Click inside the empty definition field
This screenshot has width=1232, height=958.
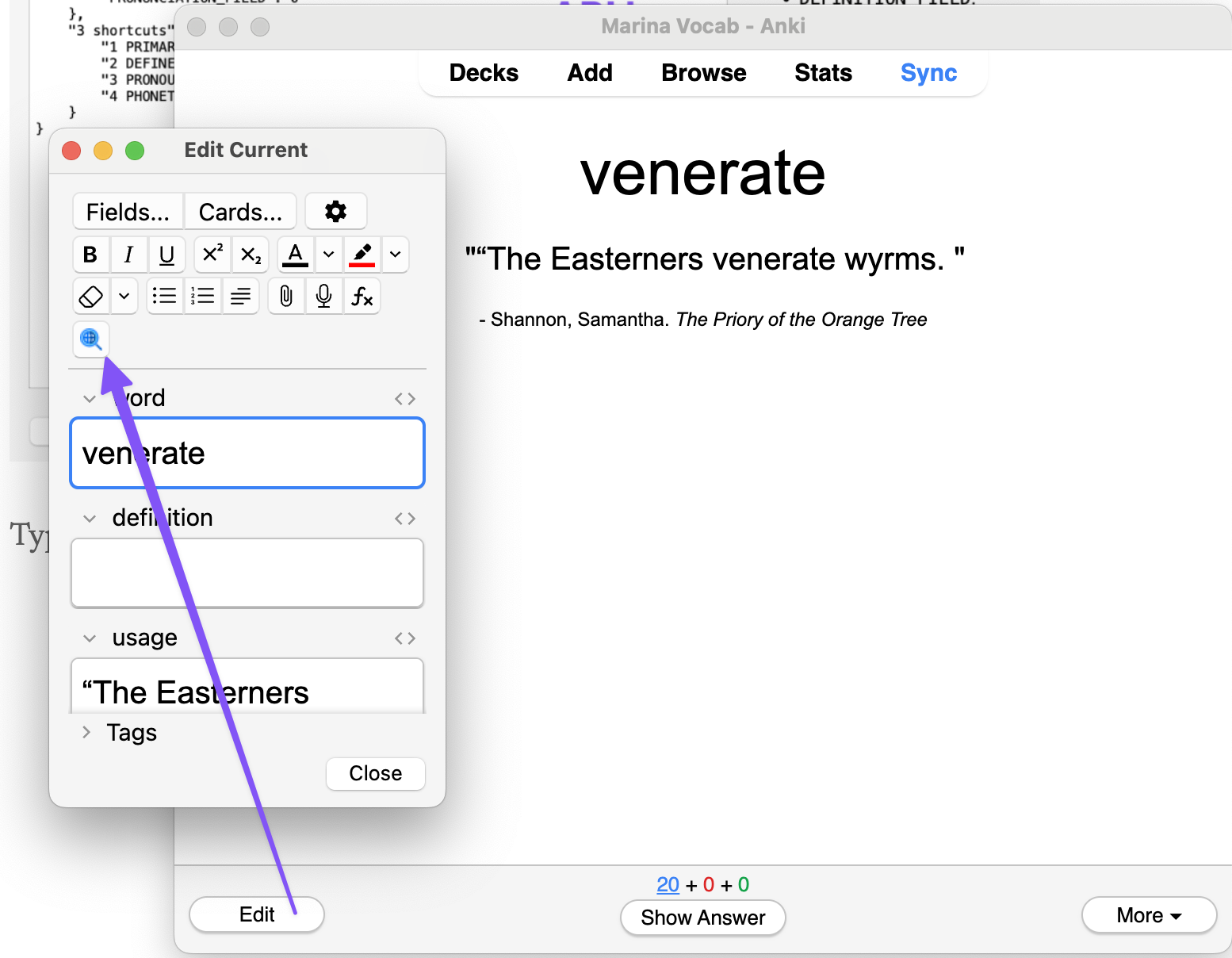click(247, 573)
